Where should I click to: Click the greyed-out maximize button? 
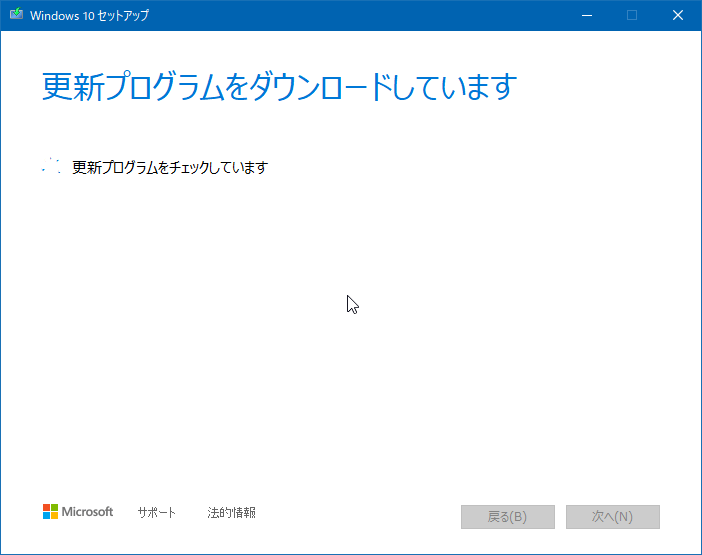(x=632, y=15)
